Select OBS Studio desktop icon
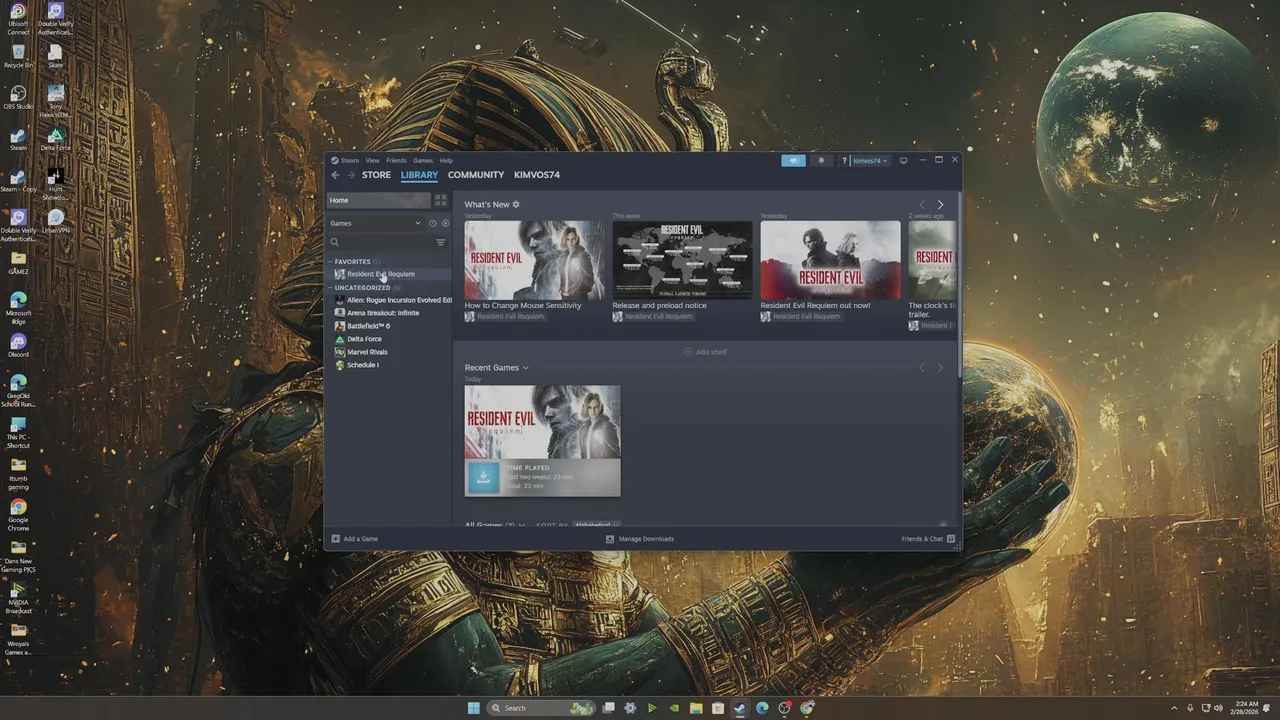1280x720 pixels. point(18,98)
